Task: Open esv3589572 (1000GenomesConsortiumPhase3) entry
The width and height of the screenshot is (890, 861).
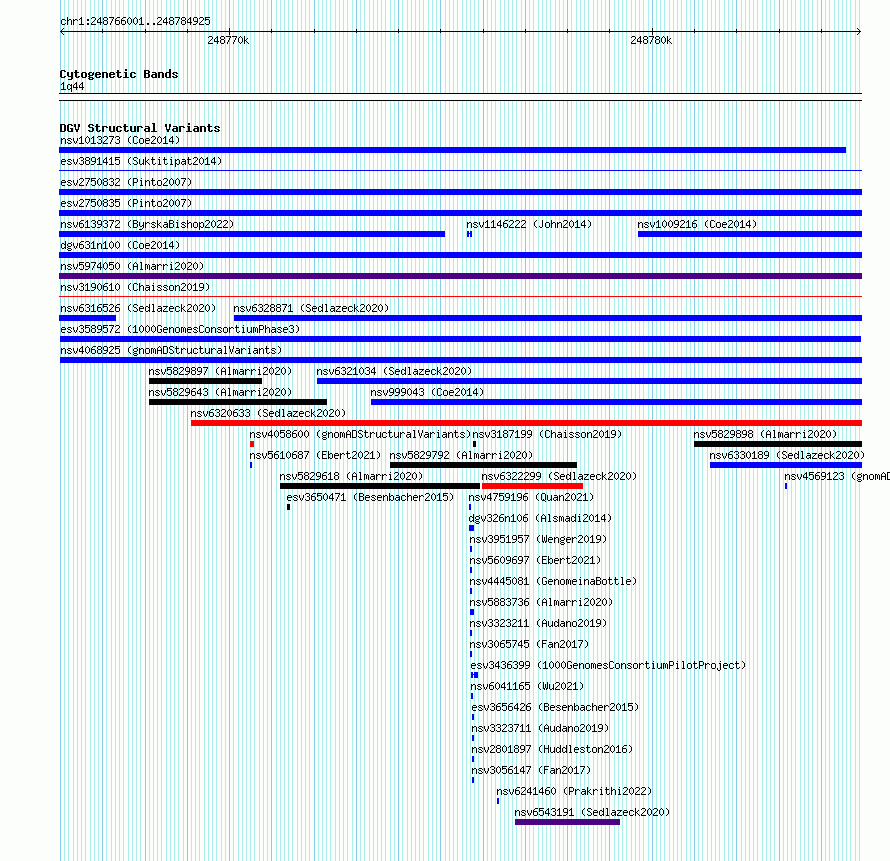Action: coord(180,329)
